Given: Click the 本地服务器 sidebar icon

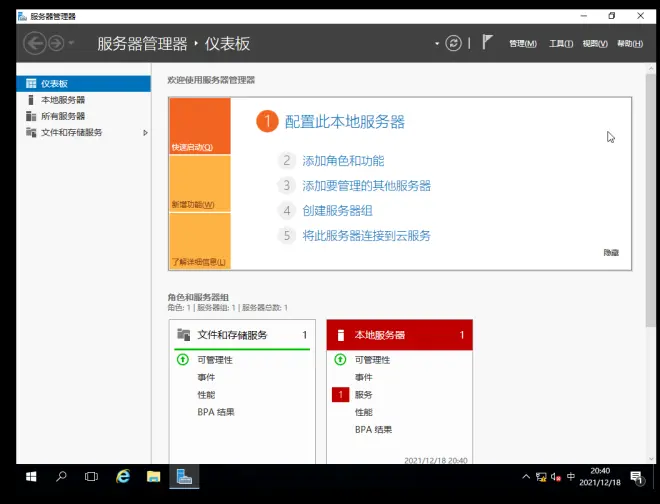Looking at the screenshot, I should pyautogui.click(x=31, y=100).
